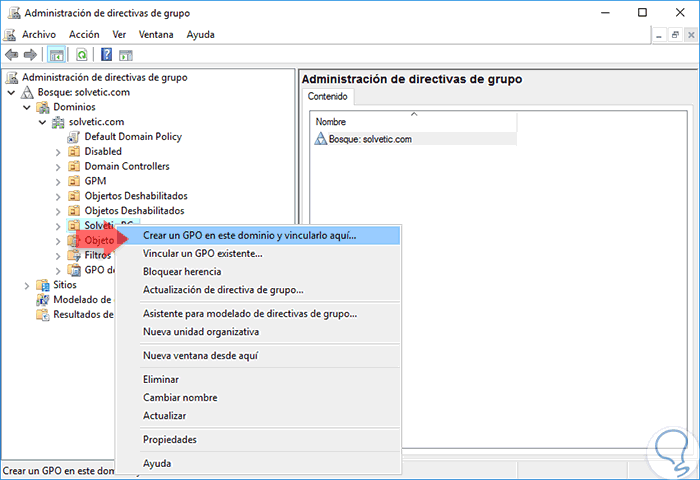This screenshot has height=480, width=700.
Task: Click the green Refresh toolbar icon
Action: click(x=81, y=55)
